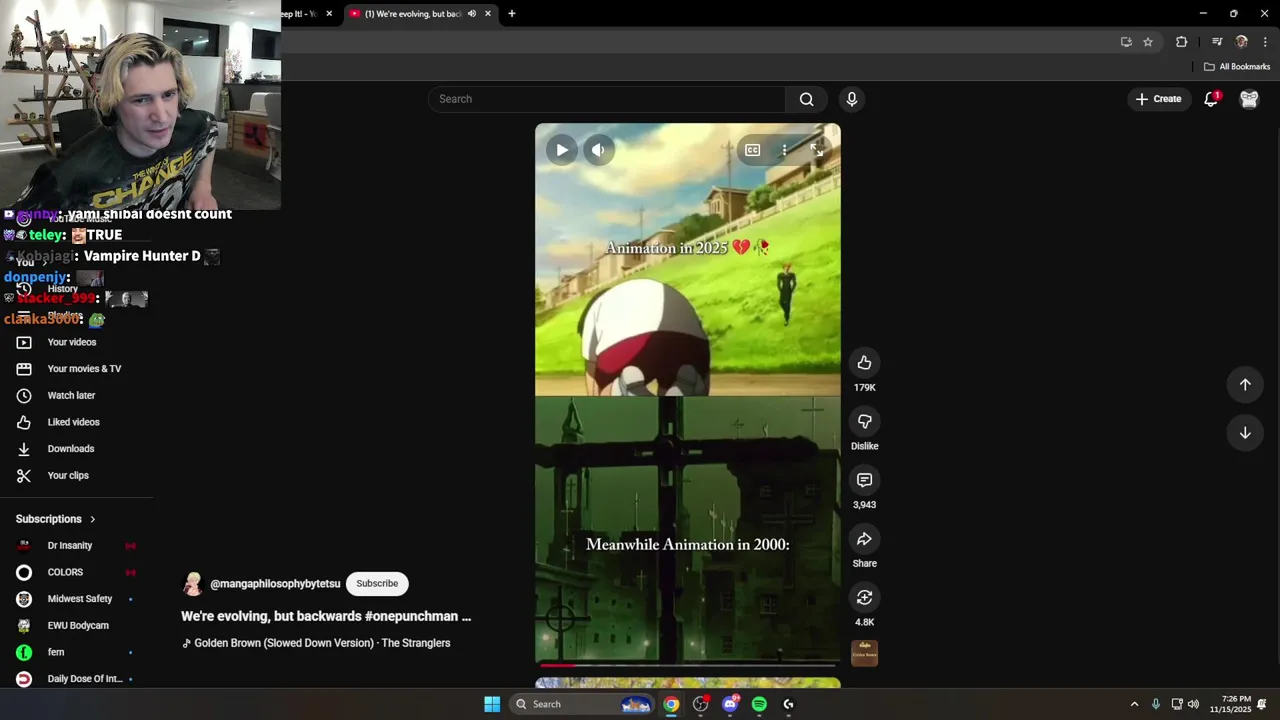Open the fern channel
The image size is (1280, 720).
point(56,652)
